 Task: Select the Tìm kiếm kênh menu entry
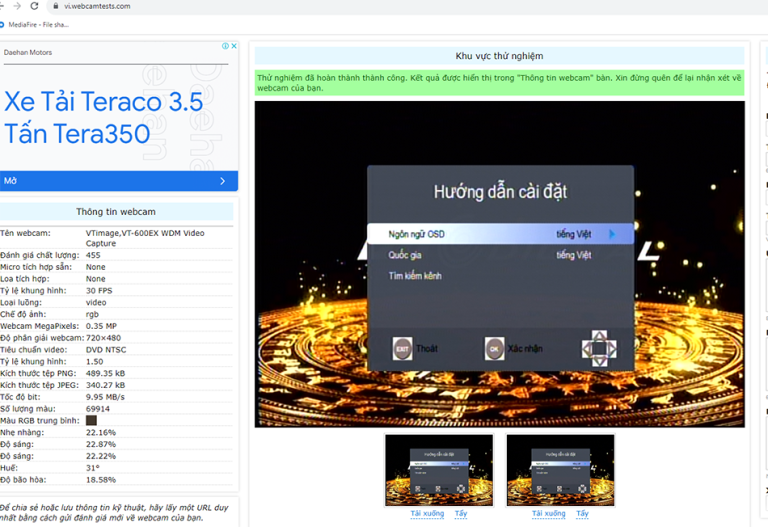point(415,275)
